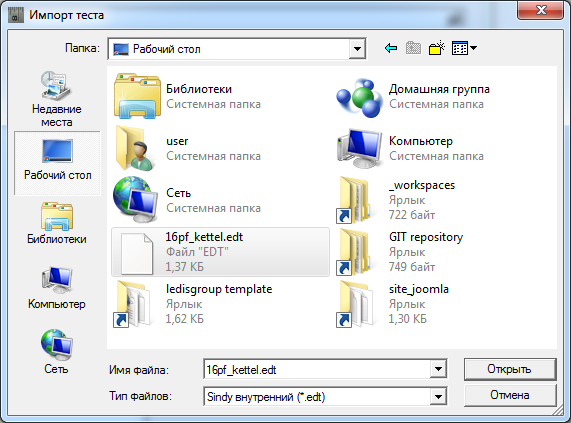Screen dimensions: 571x423
Task: Select Недавние места in the sidebar
Action: 57,99
